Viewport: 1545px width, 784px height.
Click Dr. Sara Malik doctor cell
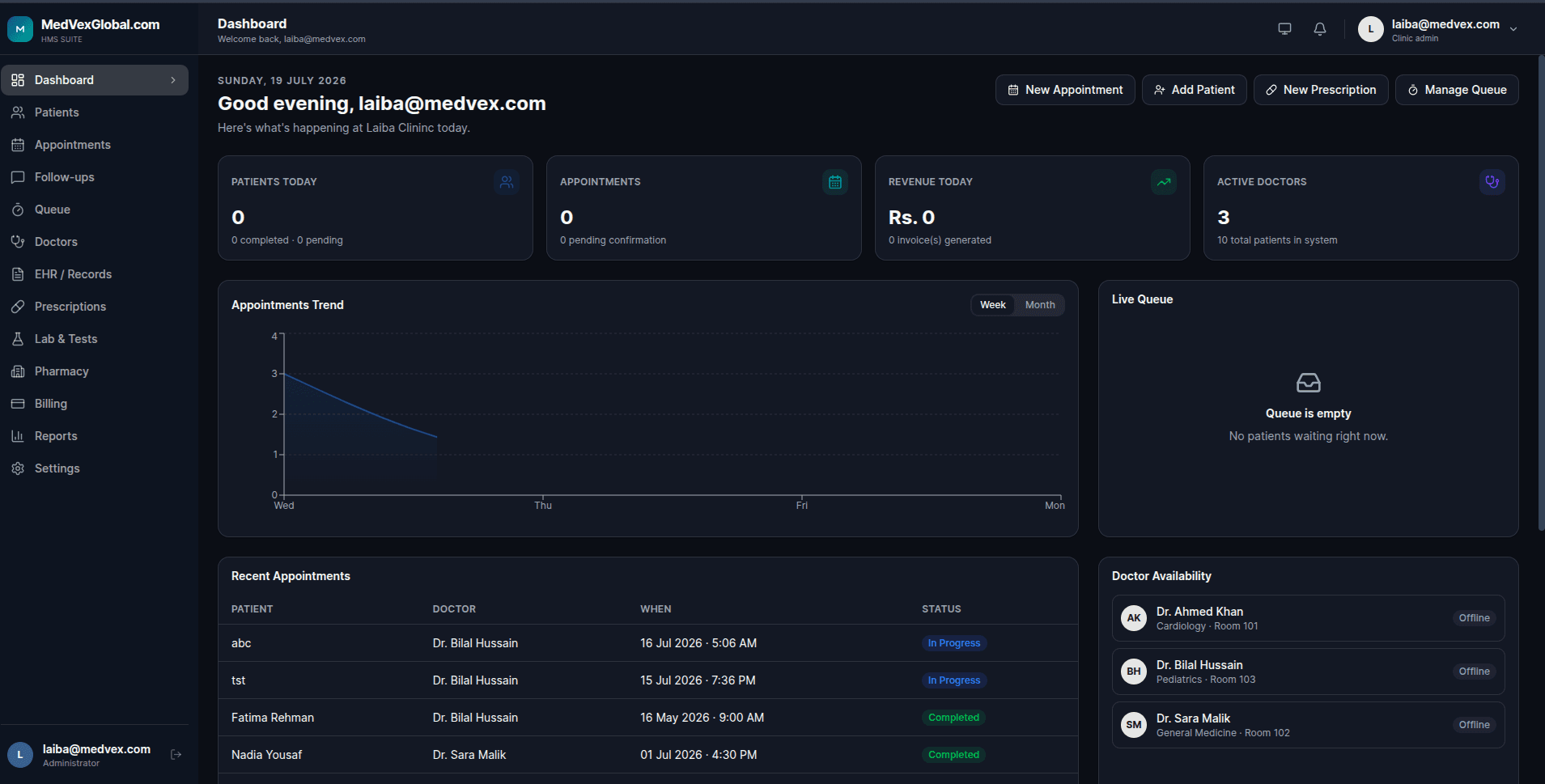[469, 755]
